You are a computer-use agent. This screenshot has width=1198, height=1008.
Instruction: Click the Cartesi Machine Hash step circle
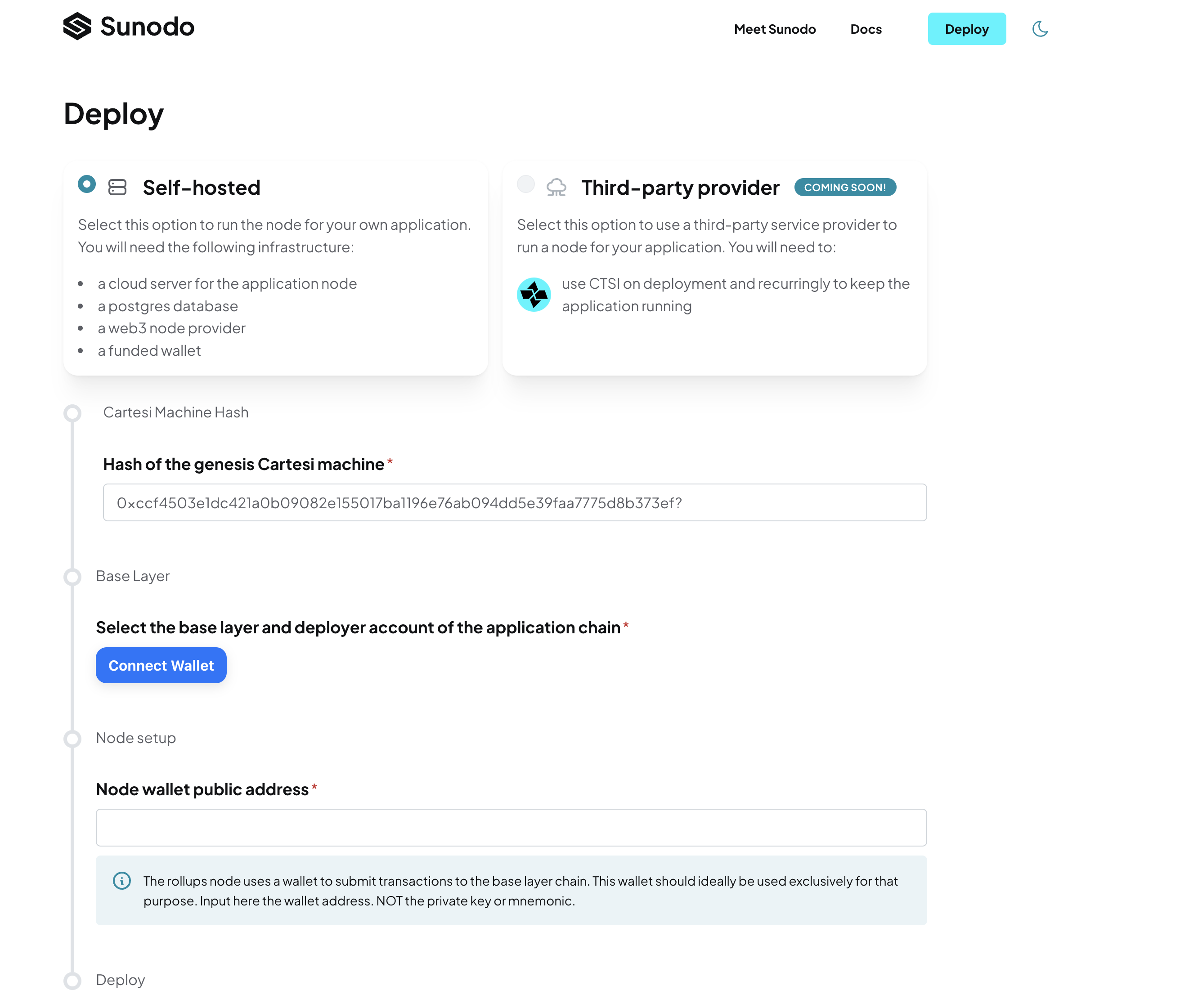tap(72, 413)
